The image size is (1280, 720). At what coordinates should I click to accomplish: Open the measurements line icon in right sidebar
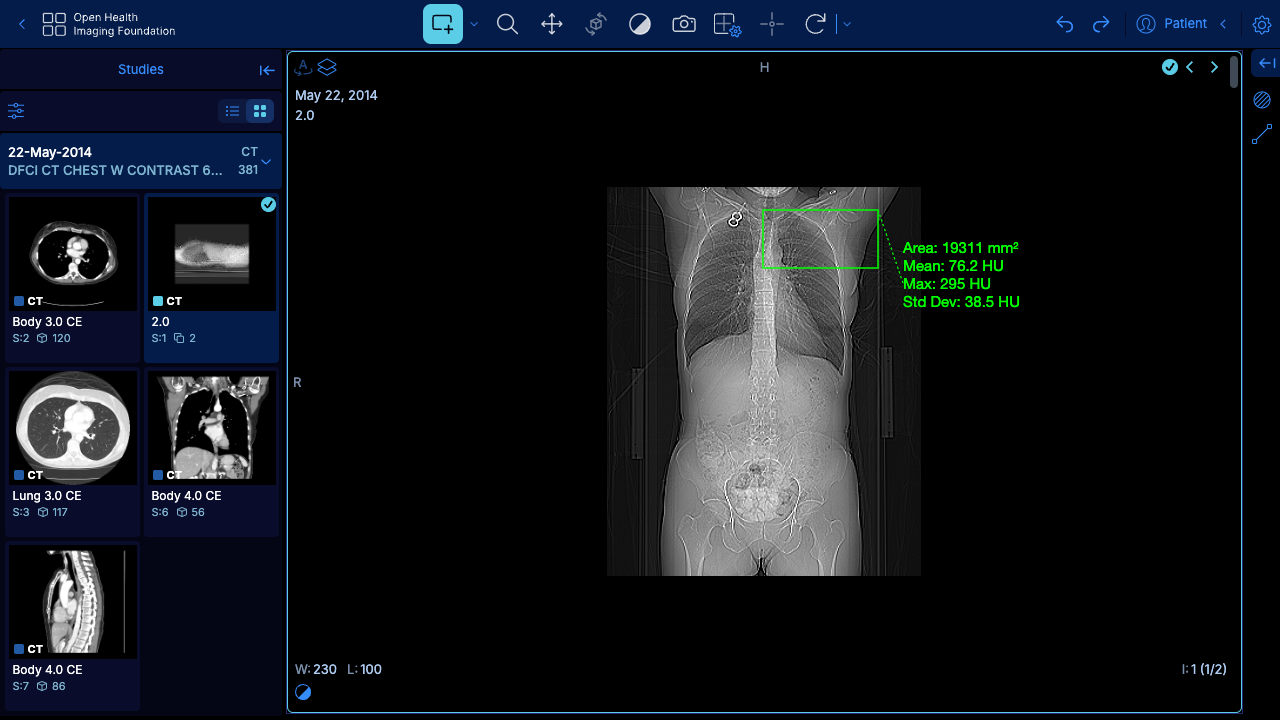tap(1262, 134)
